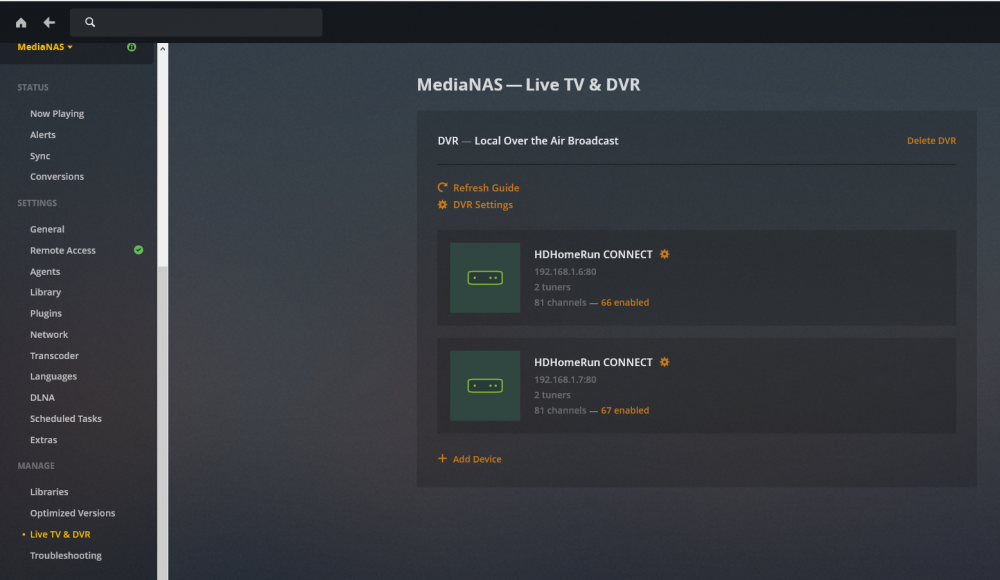Open Plugins settings
The width and height of the screenshot is (1000, 580).
point(46,313)
